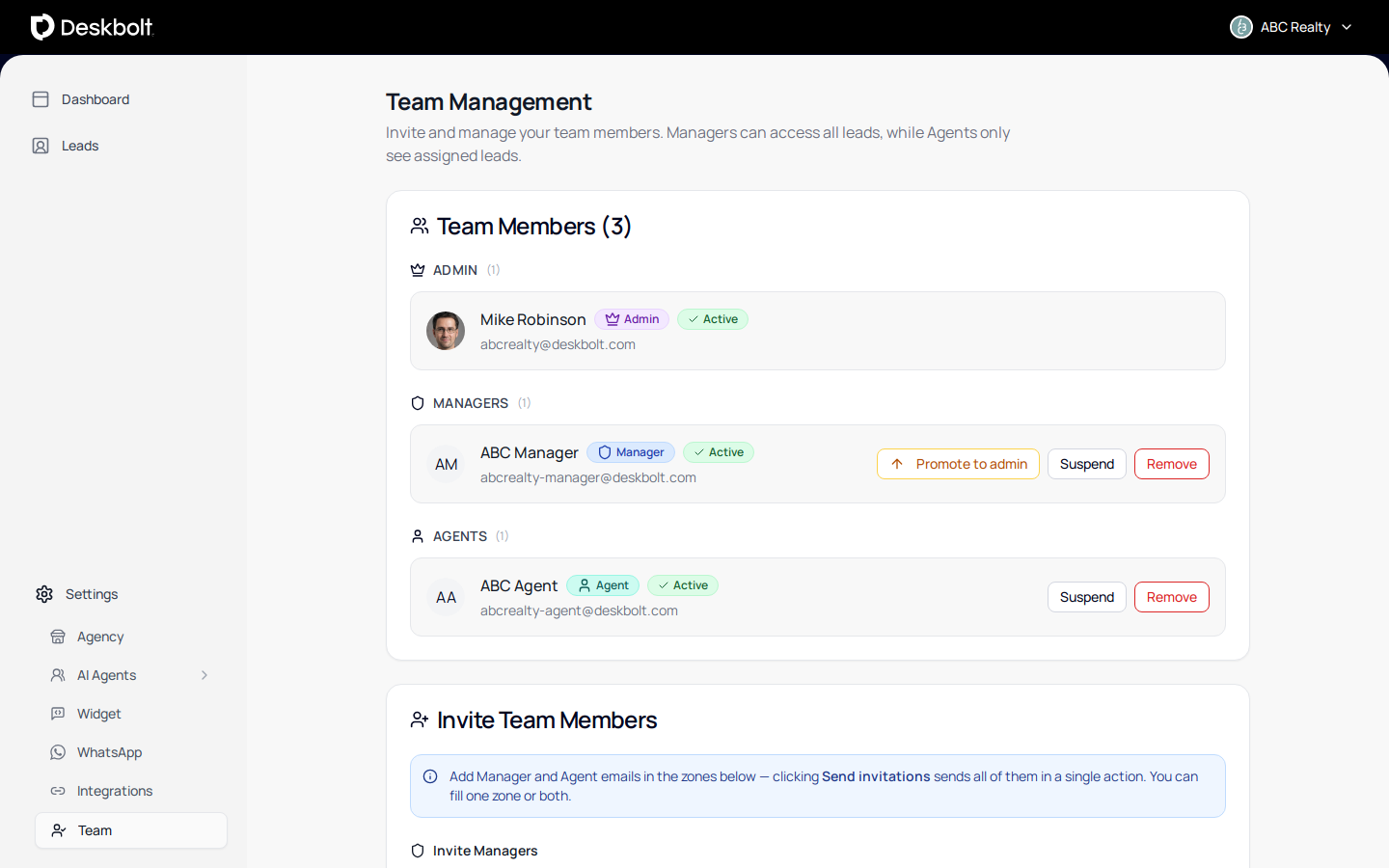Click the WhatsApp icon
The width and height of the screenshot is (1389, 868).
tap(58, 752)
